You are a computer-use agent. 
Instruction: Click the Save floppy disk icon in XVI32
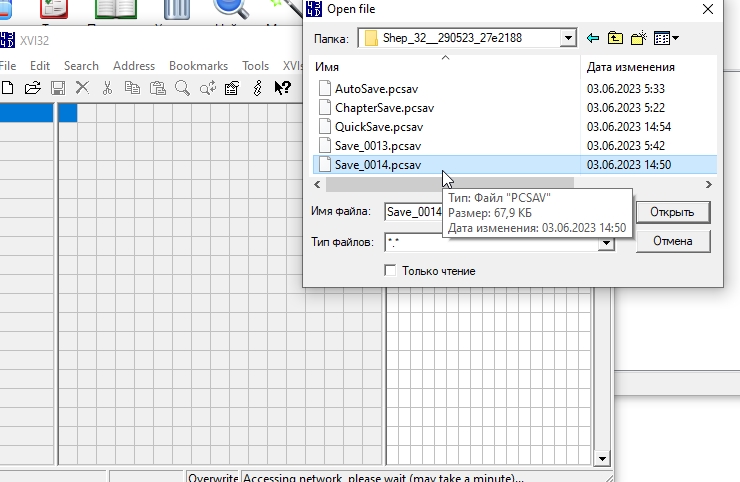58,88
